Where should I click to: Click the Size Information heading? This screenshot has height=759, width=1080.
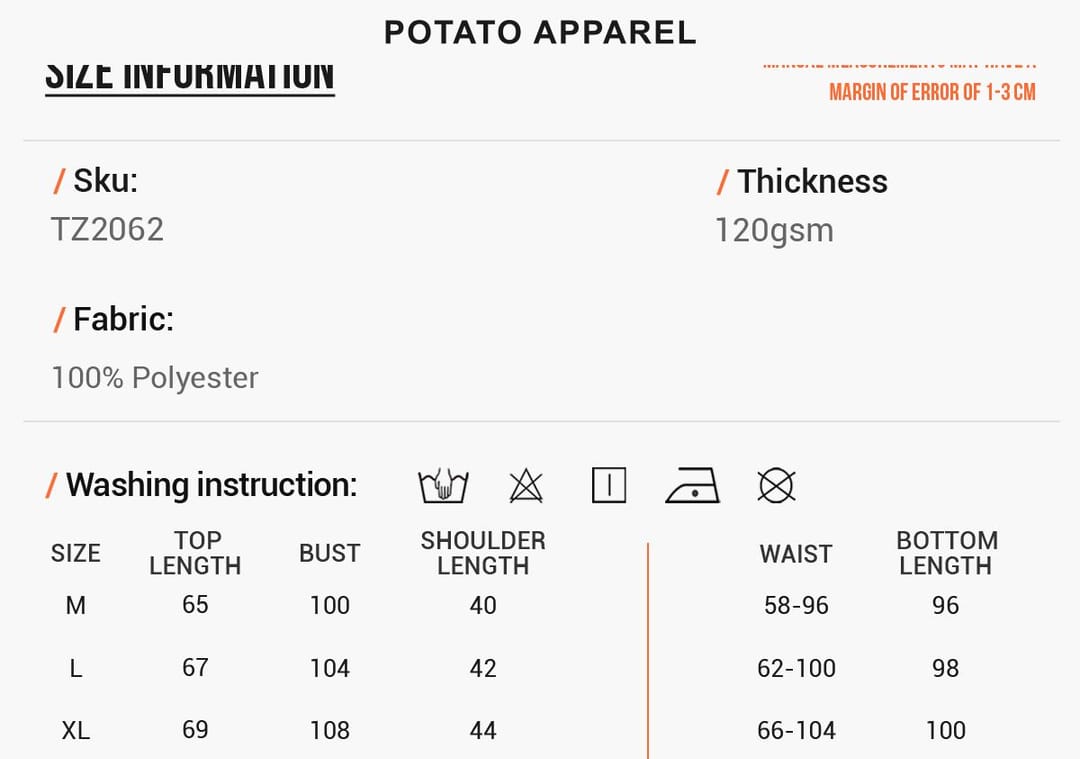[190, 76]
